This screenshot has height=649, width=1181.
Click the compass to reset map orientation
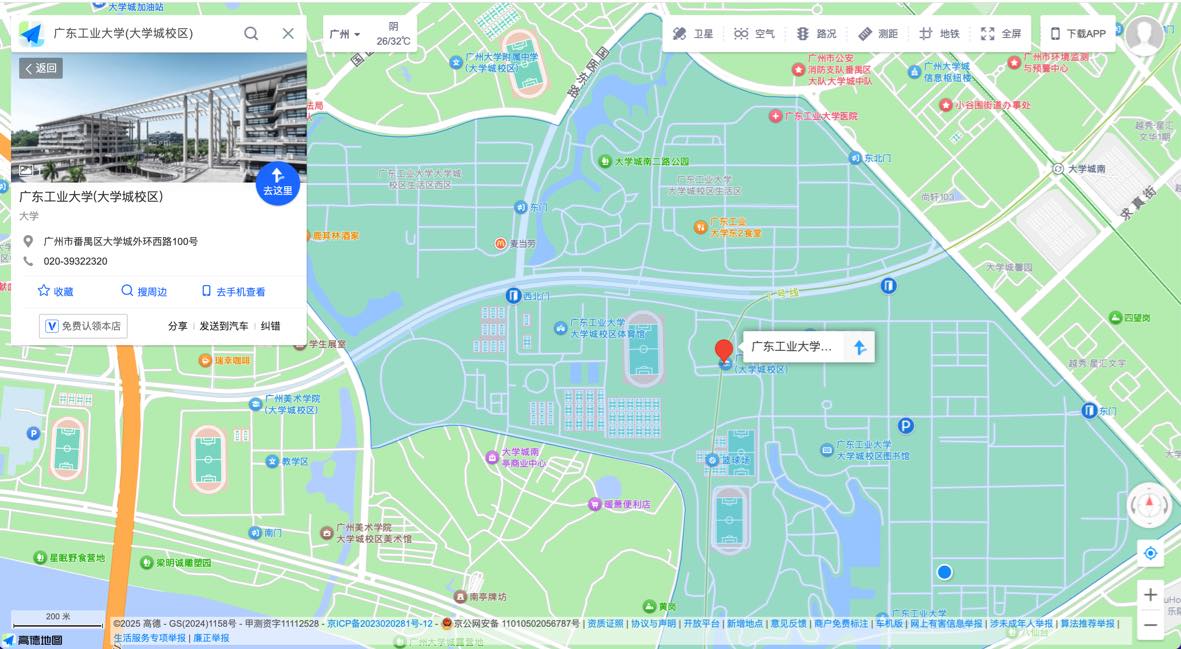point(1148,506)
